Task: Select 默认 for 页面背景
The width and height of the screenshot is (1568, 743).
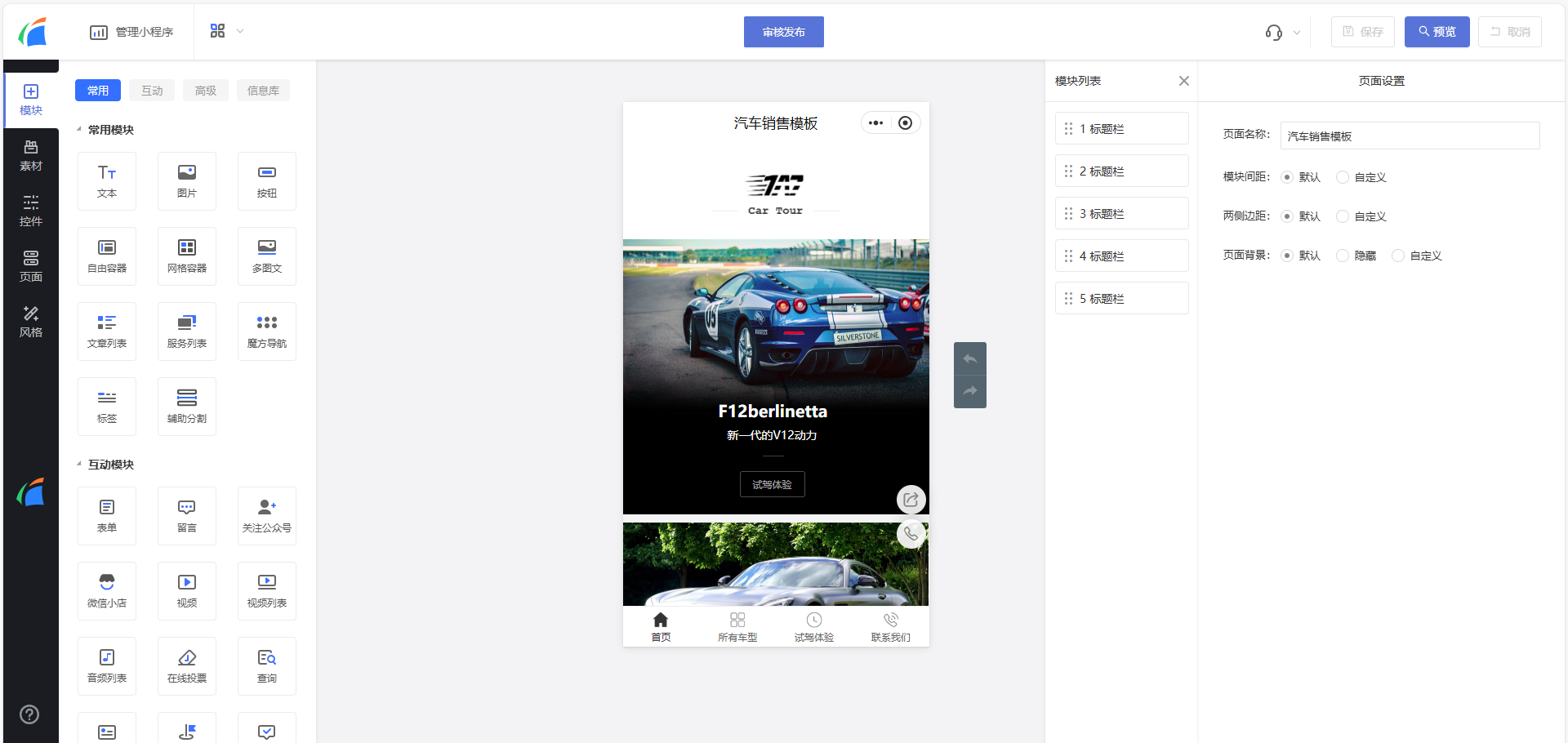Action: [x=1287, y=256]
